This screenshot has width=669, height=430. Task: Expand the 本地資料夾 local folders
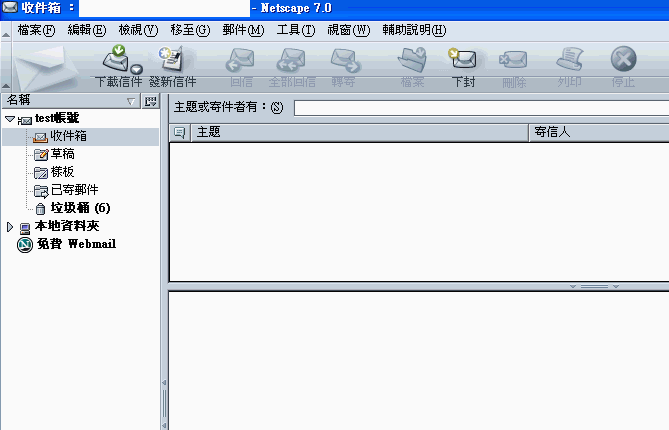[x=10, y=227]
